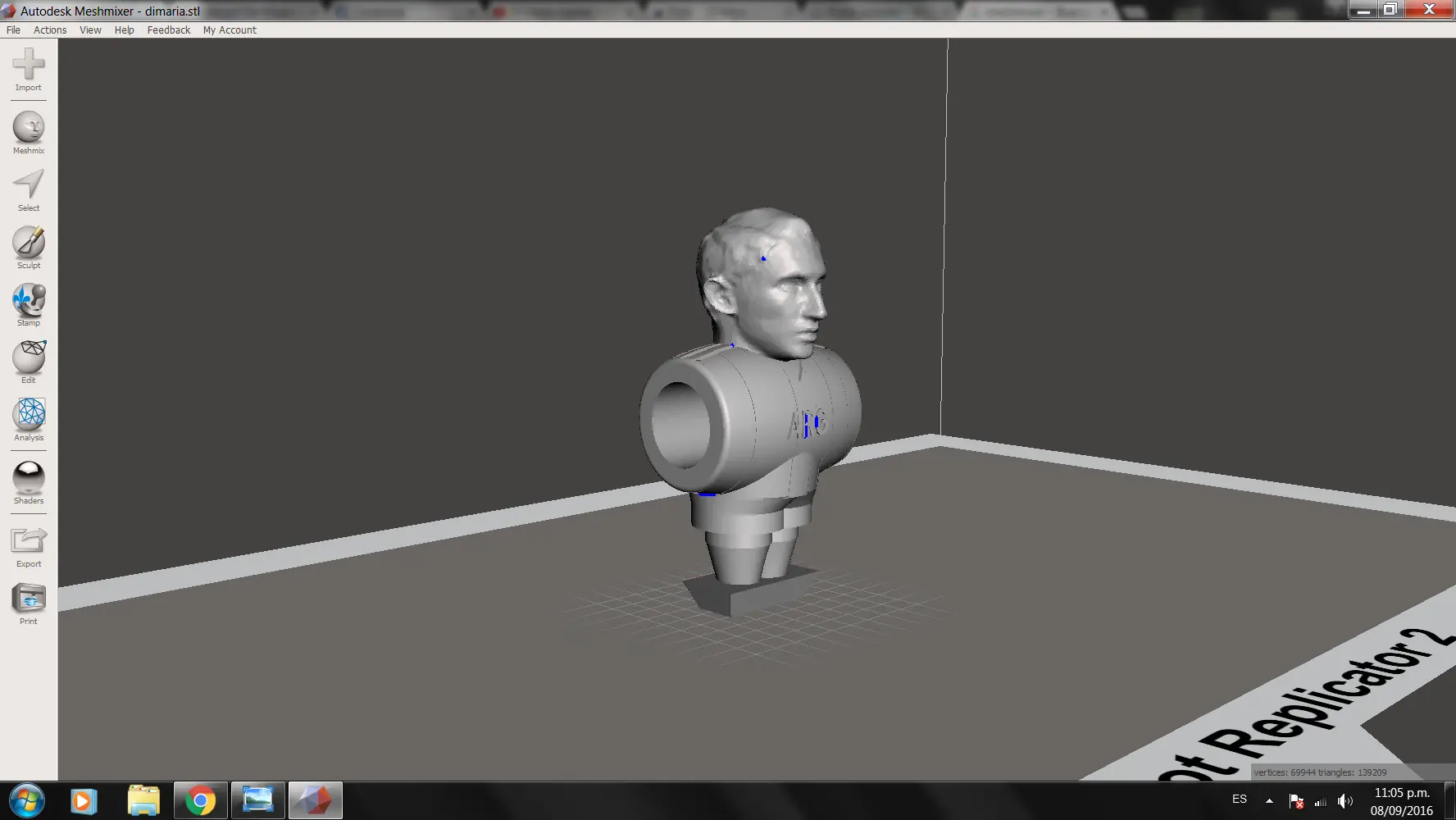
Task: Open the Meshmix panel
Action: 28,127
